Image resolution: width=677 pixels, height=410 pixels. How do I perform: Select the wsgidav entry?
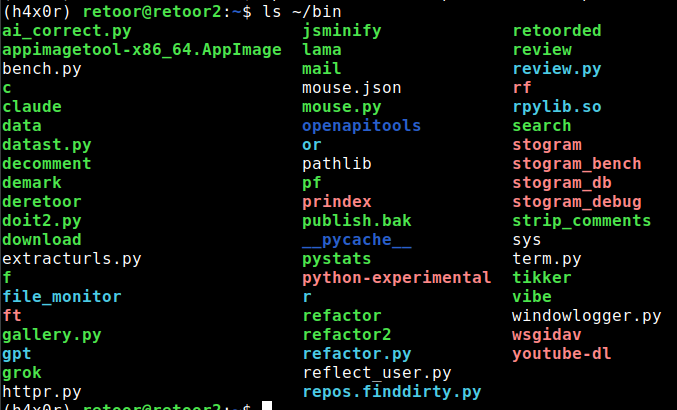pyautogui.click(x=547, y=335)
